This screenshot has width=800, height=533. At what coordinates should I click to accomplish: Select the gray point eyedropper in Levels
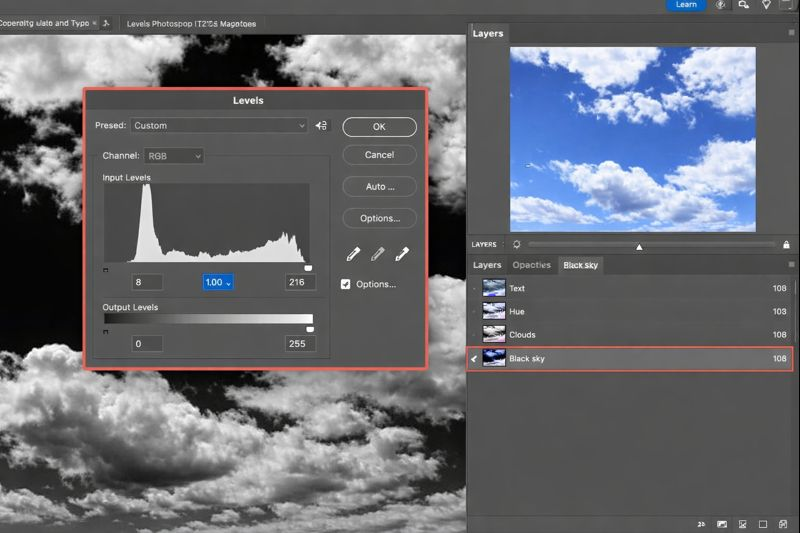click(378, 255)
